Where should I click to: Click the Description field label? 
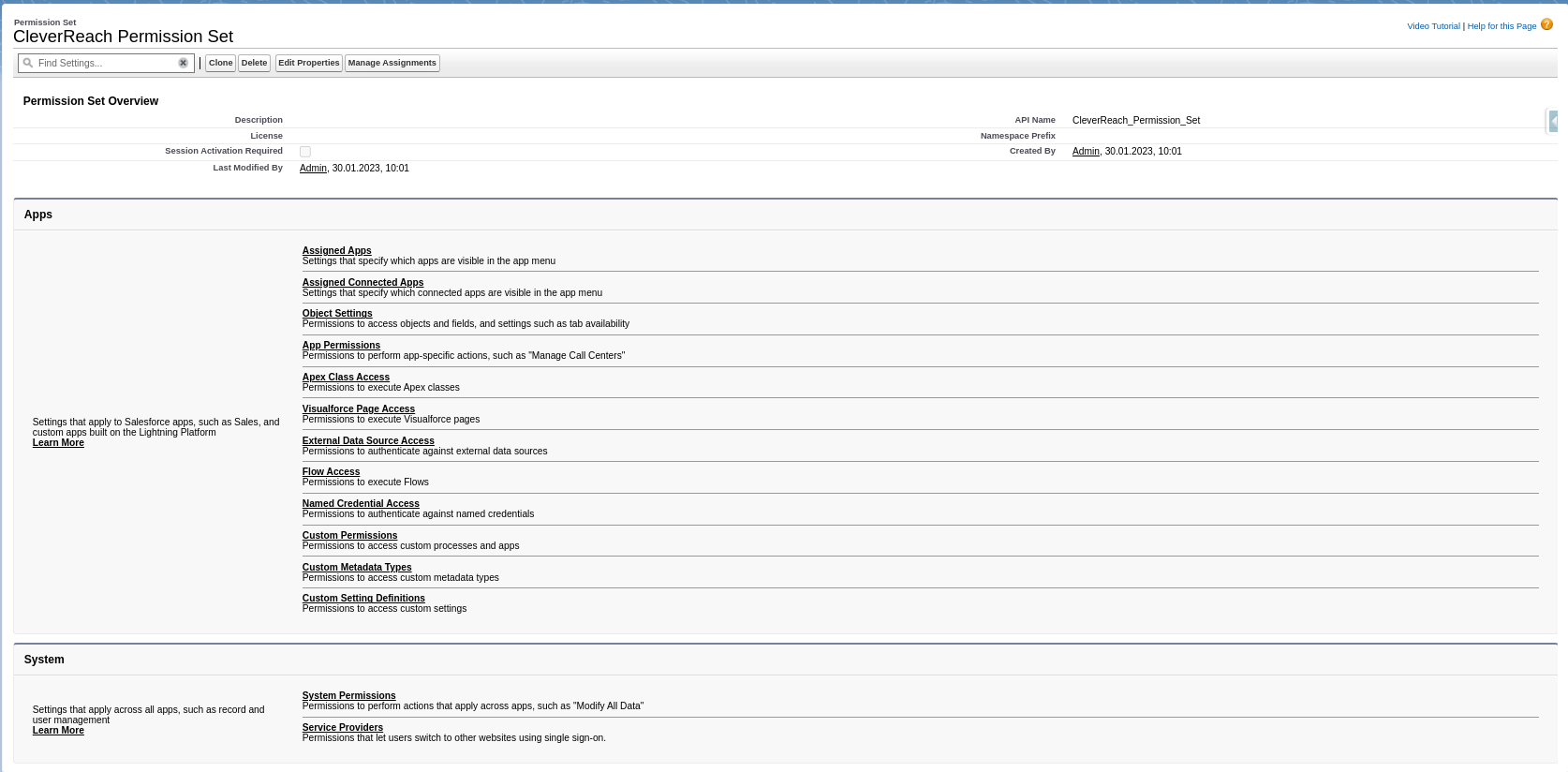[259, 120]
